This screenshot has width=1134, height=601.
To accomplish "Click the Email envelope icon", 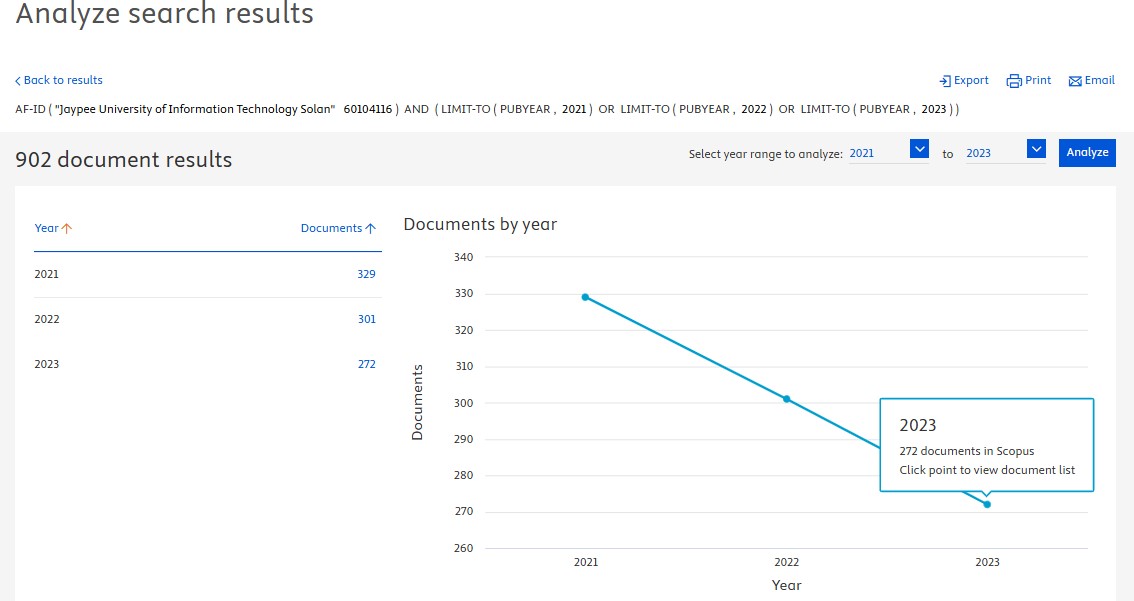I will pos(1075,81).
